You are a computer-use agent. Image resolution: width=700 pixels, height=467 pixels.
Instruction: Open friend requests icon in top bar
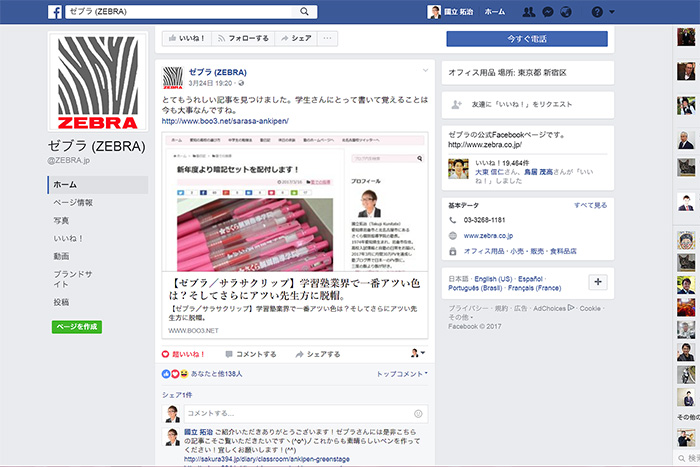tap(528, 12)
